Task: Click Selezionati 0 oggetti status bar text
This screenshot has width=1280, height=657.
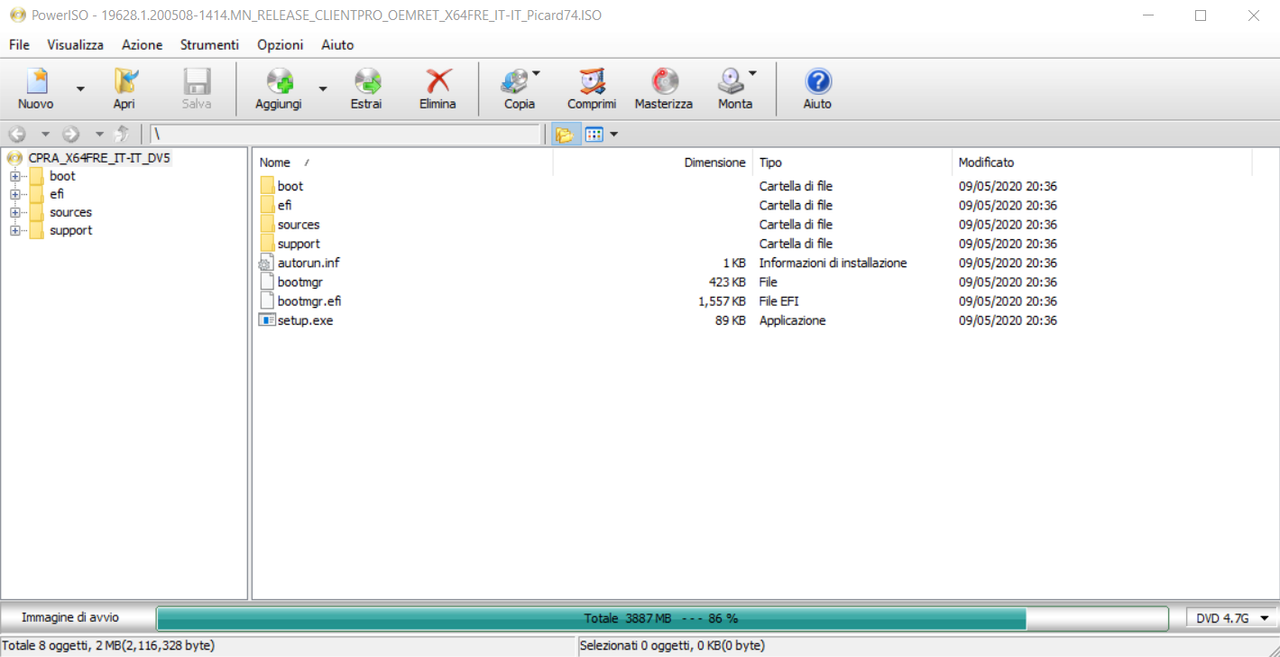Action: click(x=672, y=646)
